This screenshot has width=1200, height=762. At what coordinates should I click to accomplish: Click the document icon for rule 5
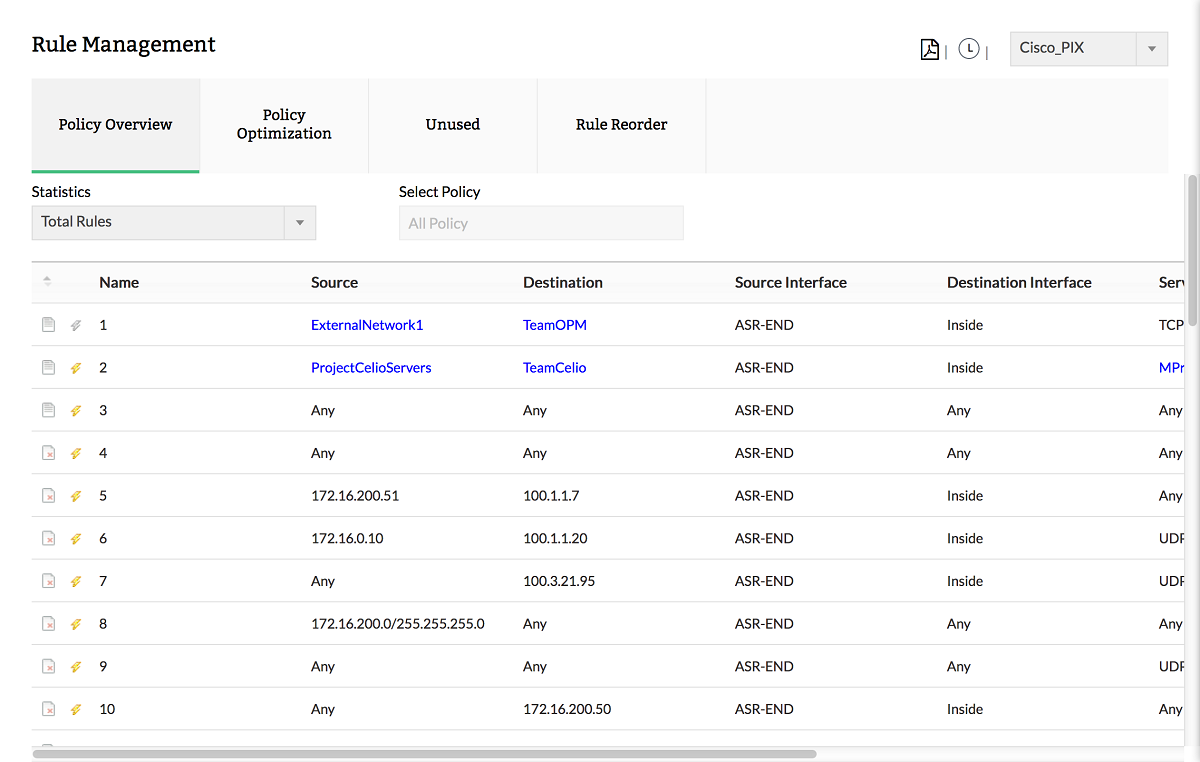point(48,495)
